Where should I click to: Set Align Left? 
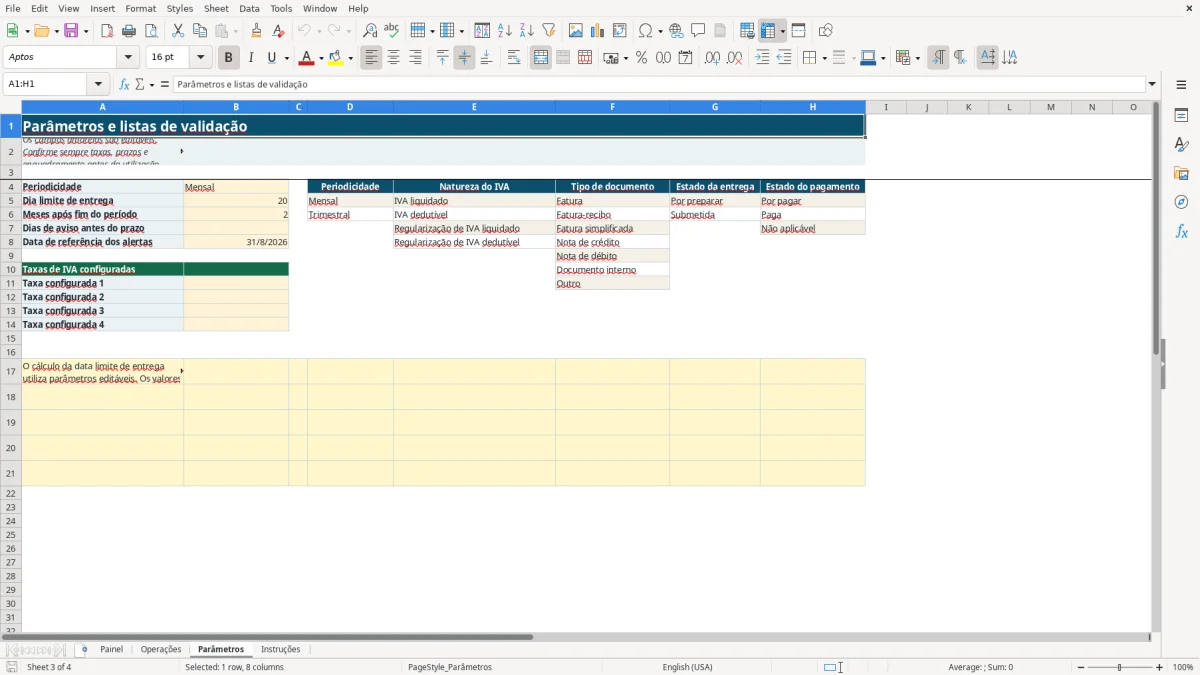tap(372, 58)
